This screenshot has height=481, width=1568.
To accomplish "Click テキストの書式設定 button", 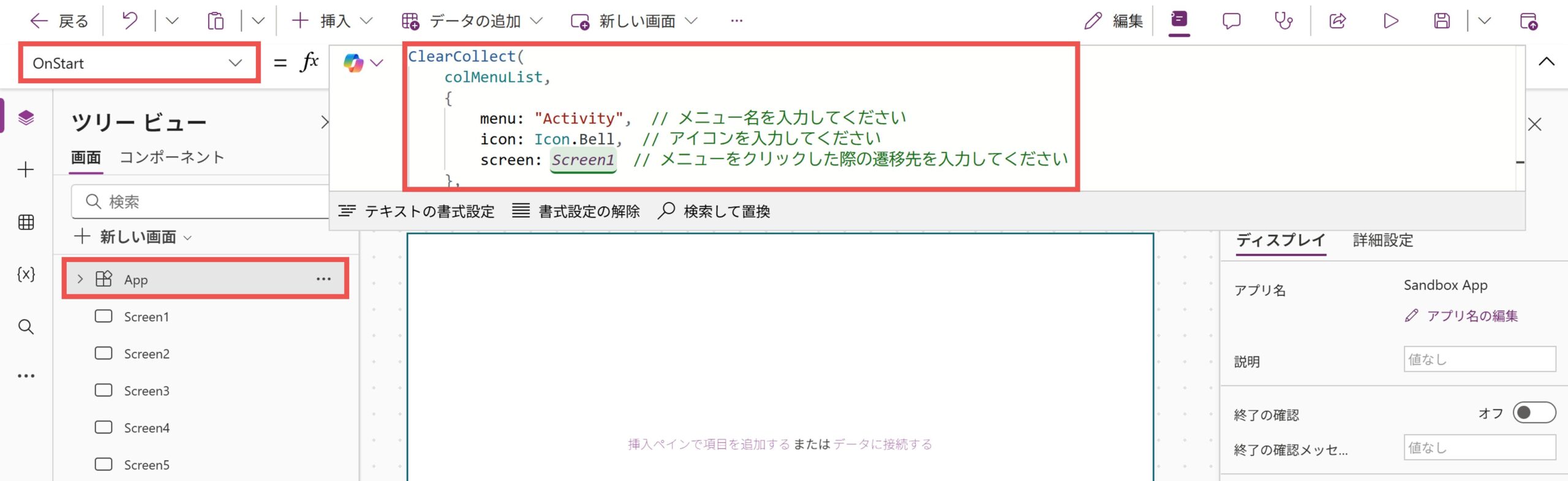I will [x=417, y=212].
